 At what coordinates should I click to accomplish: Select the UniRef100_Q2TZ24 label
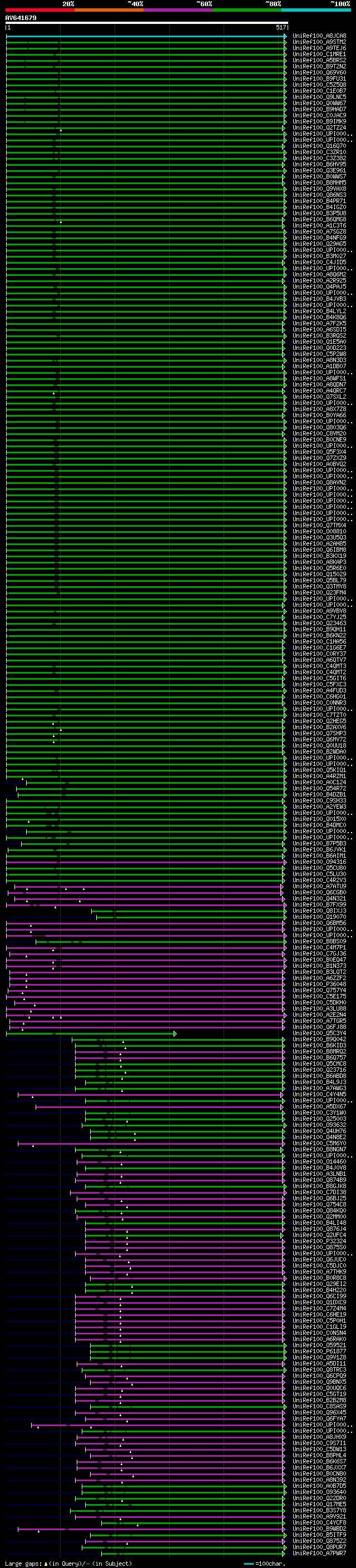(x=319, y=128)
